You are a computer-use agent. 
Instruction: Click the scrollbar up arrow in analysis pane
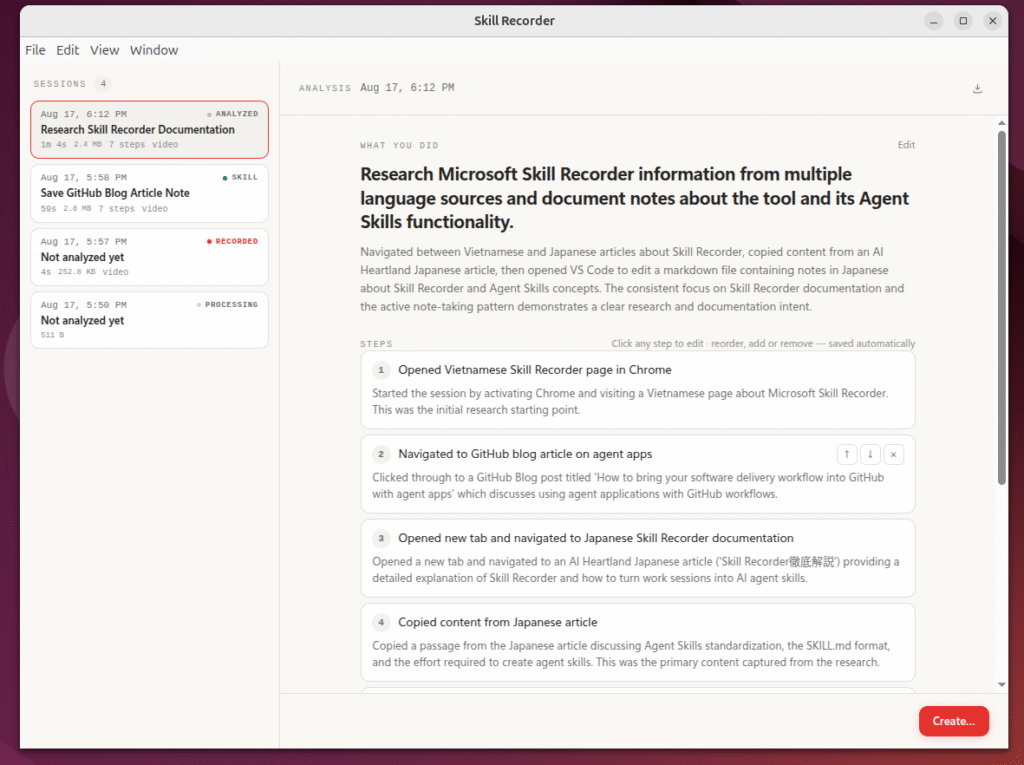coord(1002,123)
